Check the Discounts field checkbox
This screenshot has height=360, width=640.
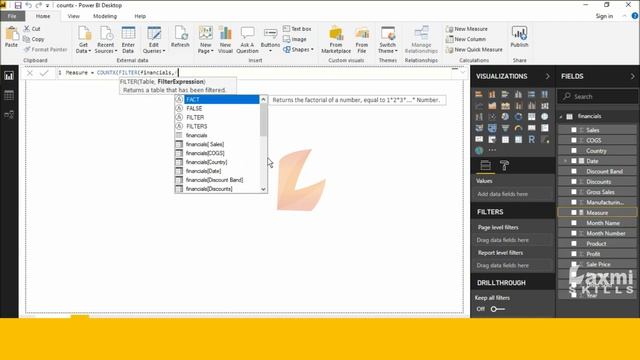[x=574, y=182]
